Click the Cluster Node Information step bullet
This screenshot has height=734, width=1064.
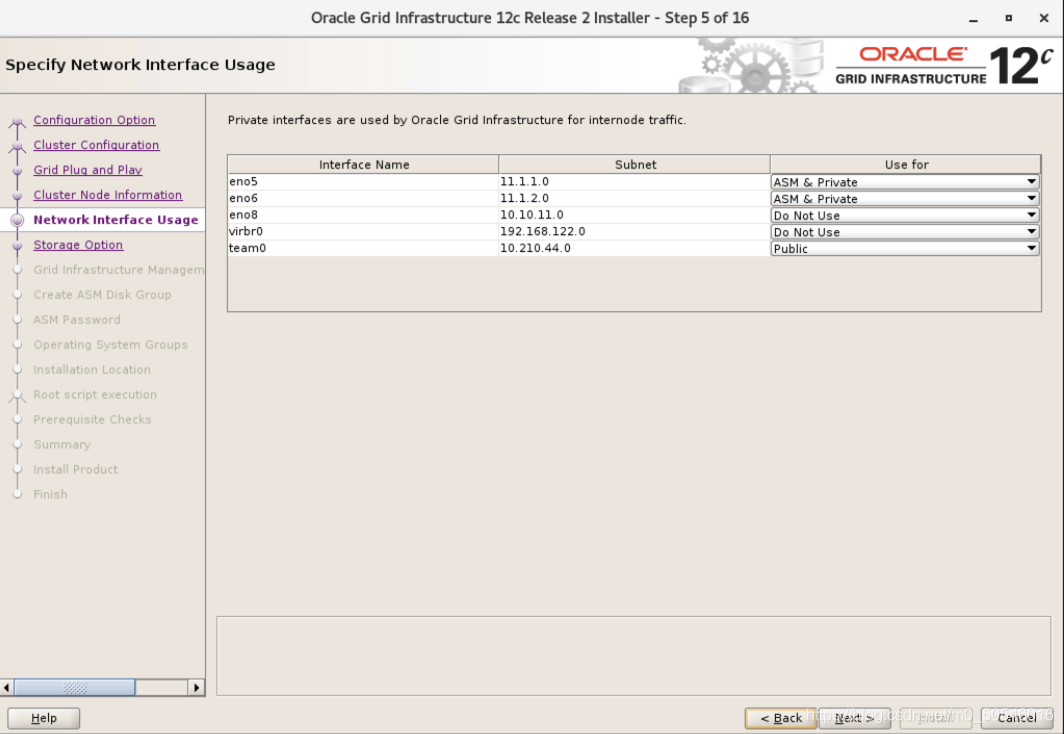tap(18, 195)
